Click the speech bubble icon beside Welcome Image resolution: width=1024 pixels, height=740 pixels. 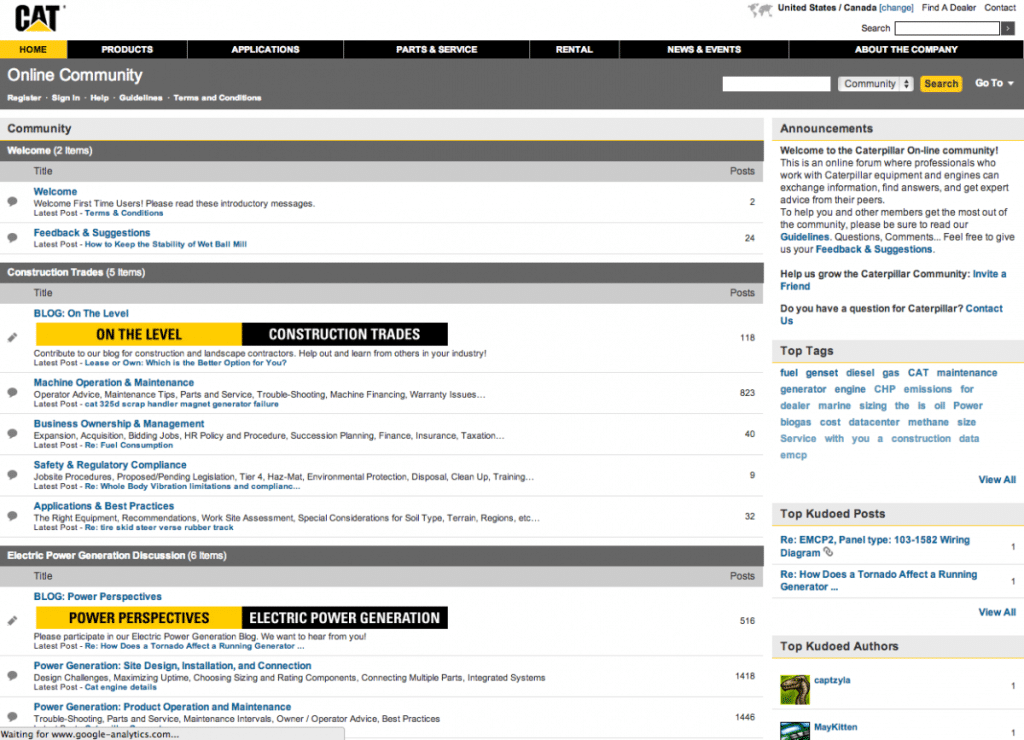click(12, 201)
